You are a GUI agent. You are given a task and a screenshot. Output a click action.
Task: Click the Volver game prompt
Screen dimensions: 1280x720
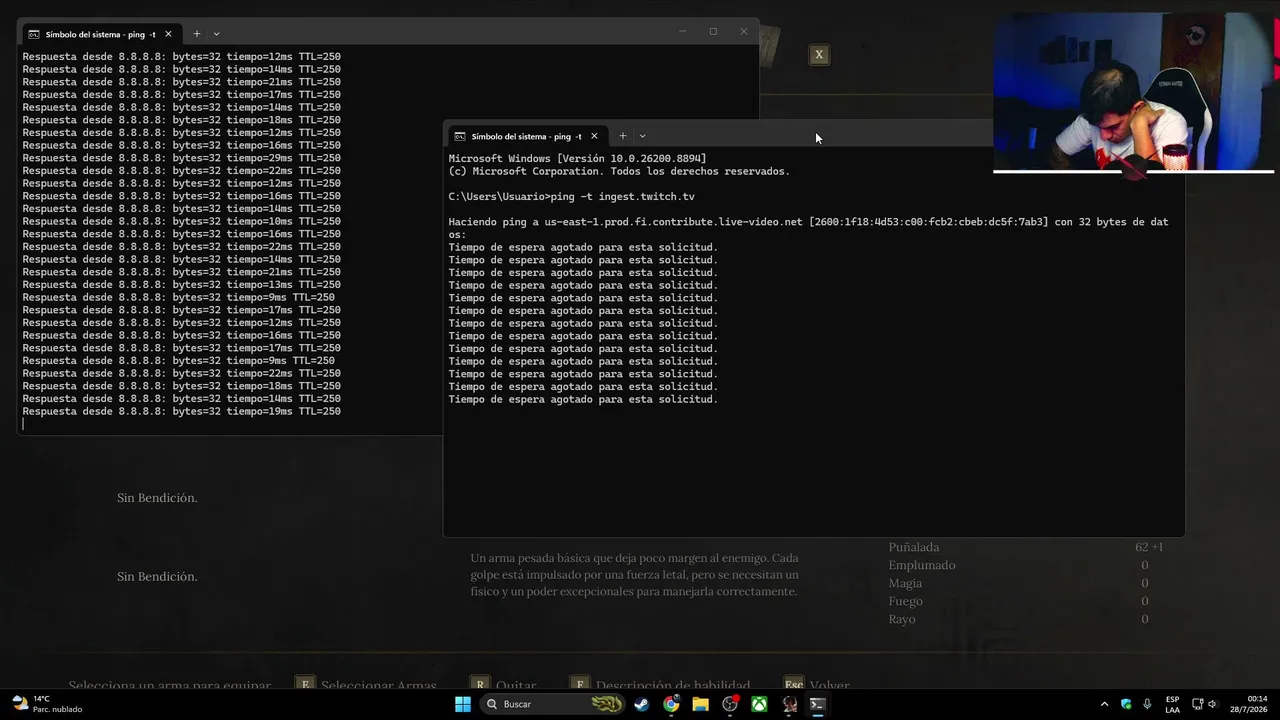pos(817,685)
